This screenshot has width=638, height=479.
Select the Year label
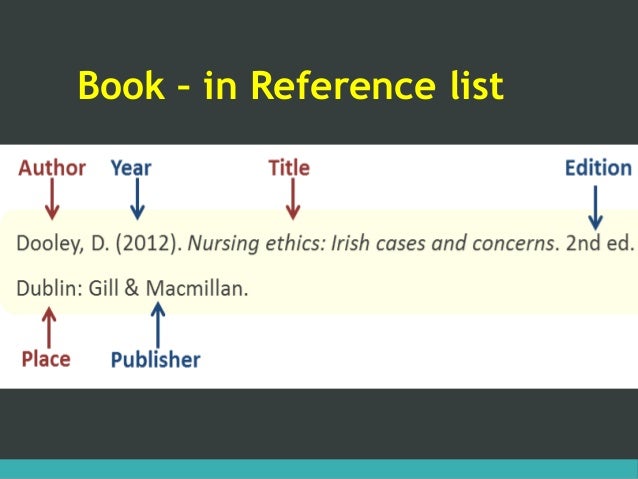tap(131, 168)
